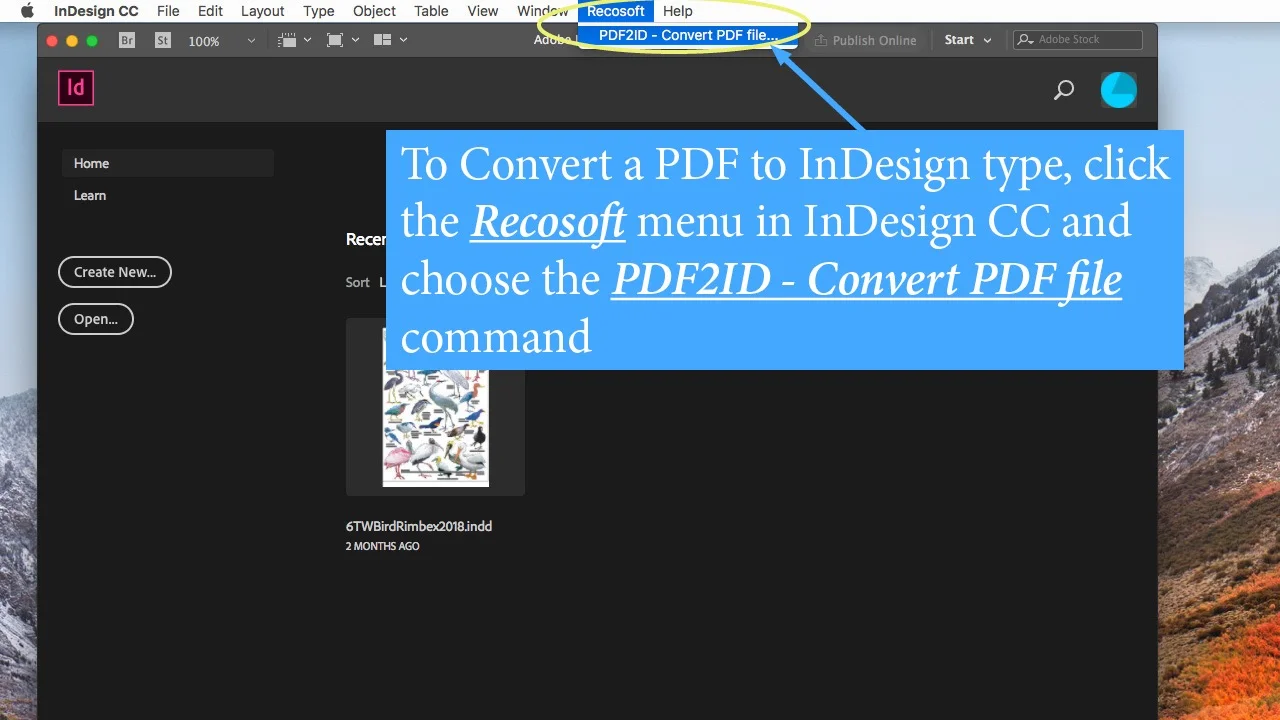The height and width of the screenshot is (720, 1280).
Task: Click the Publish Online button
Action: (865, 40)
